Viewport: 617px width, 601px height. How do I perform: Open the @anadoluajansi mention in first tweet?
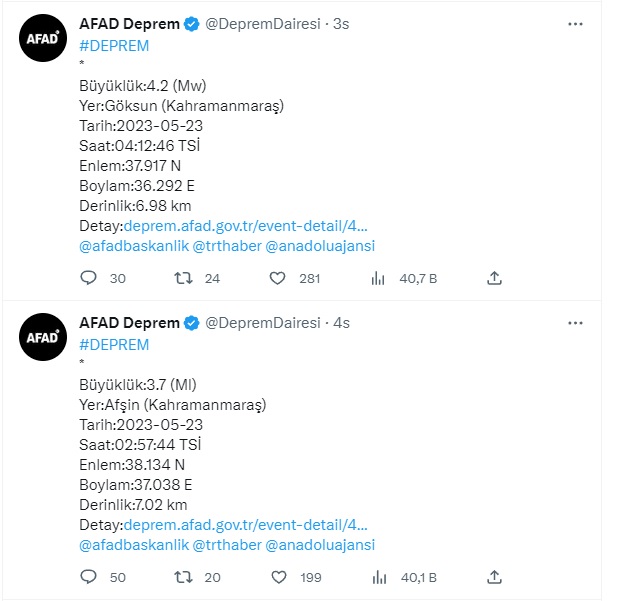click(x=320, y=246)
